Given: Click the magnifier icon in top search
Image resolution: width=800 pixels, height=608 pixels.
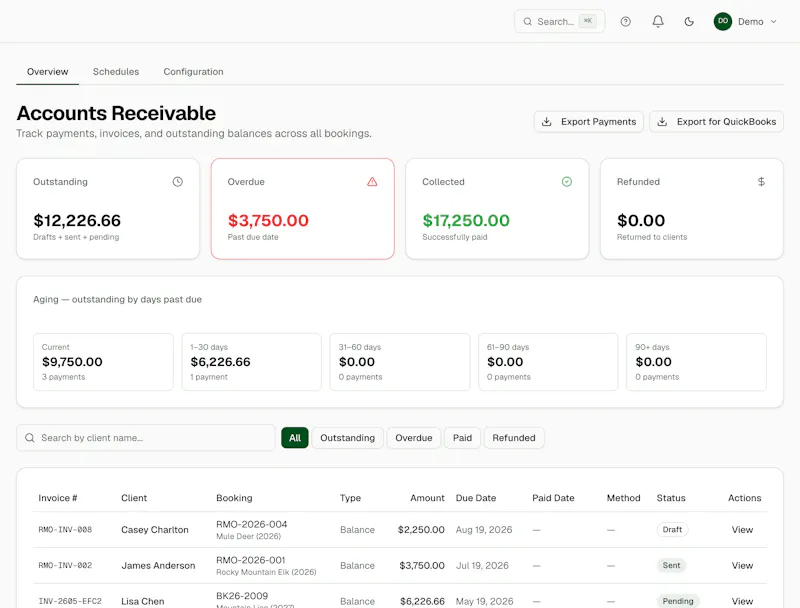Looking at the screenshot, I should point(528,21).
